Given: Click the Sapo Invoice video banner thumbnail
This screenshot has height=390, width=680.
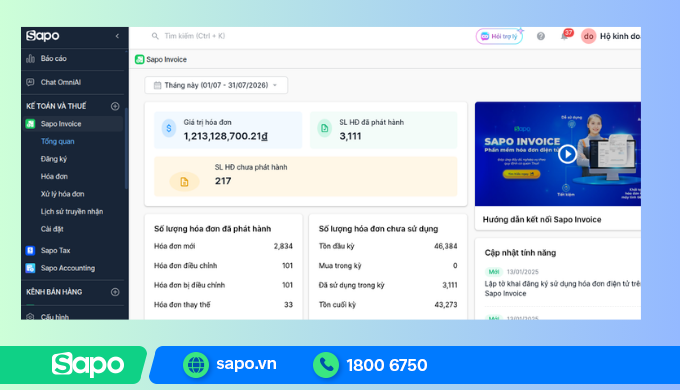Looking at the screenshot, I should [558, 154].
